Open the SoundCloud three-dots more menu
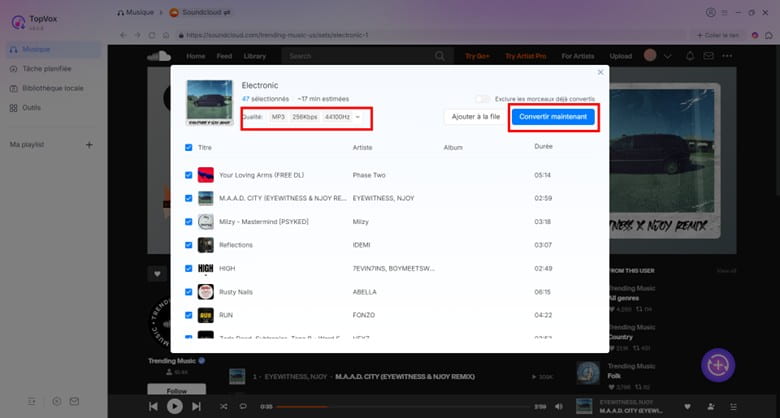 coord(727,56)
